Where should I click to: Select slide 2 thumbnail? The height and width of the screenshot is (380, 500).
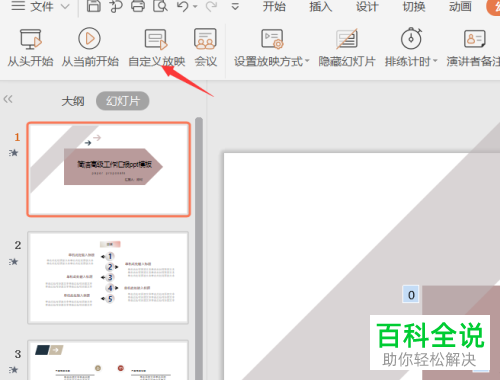108,278
